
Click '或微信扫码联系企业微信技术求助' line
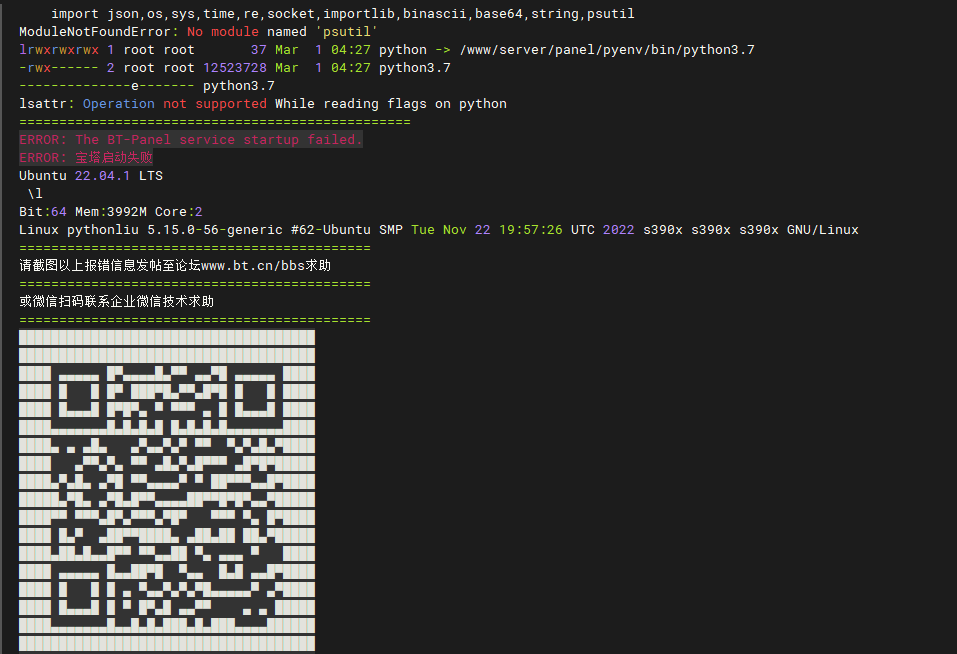click(x=117, y=301)
